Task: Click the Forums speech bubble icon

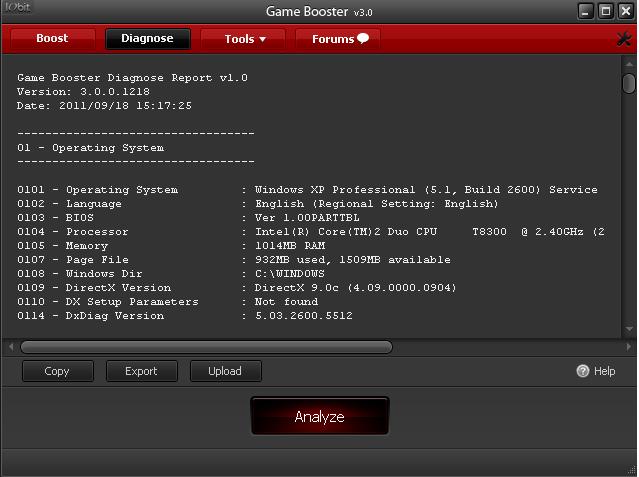Action: click(x=363, y=38)
